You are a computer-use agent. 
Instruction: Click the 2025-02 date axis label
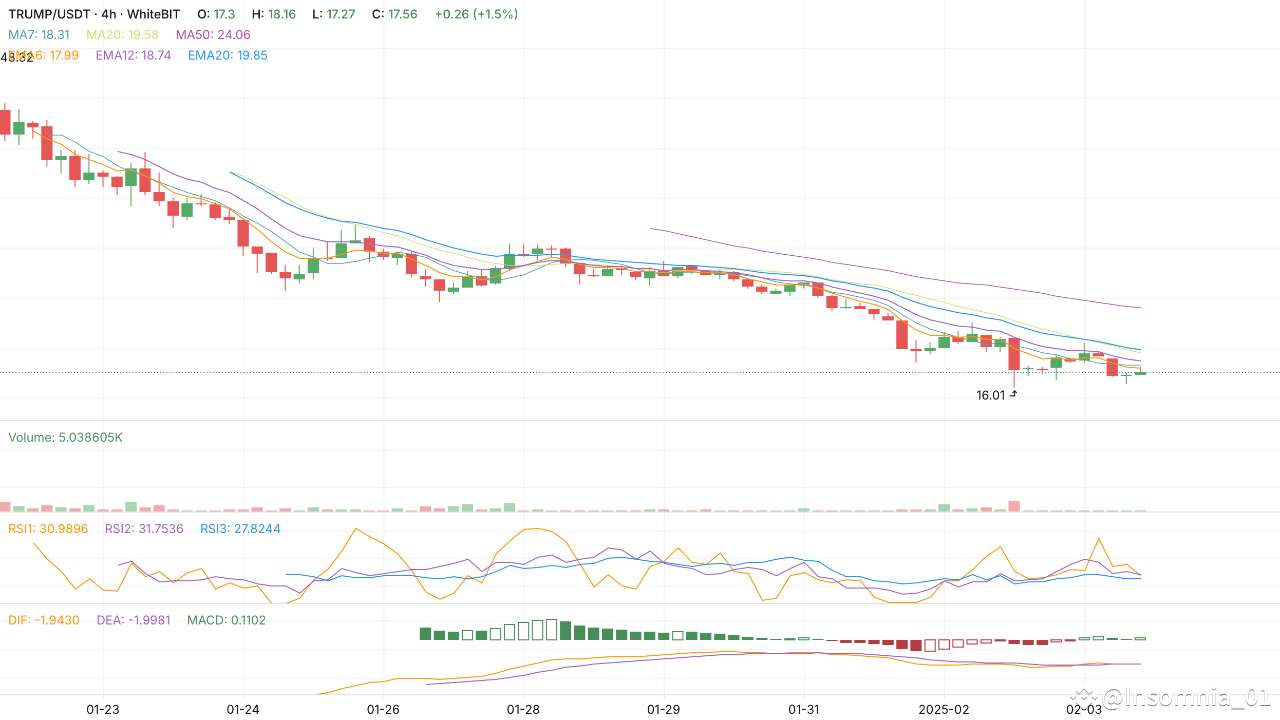943,708
